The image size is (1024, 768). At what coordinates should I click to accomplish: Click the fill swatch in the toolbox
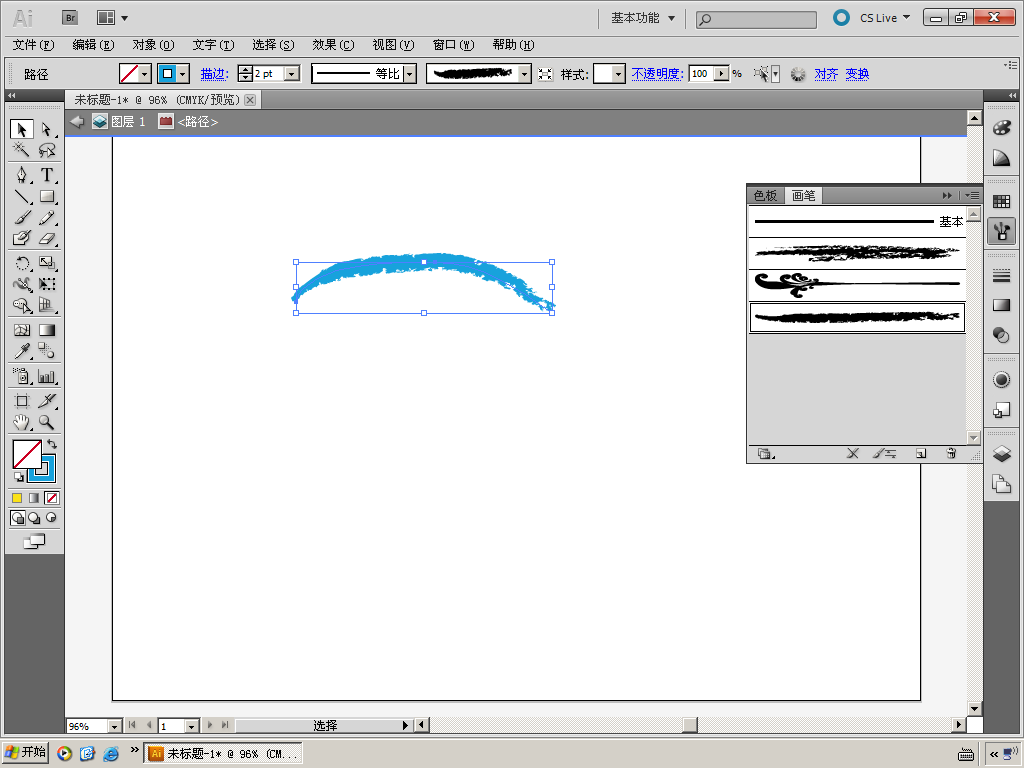[x=27, y=454]
